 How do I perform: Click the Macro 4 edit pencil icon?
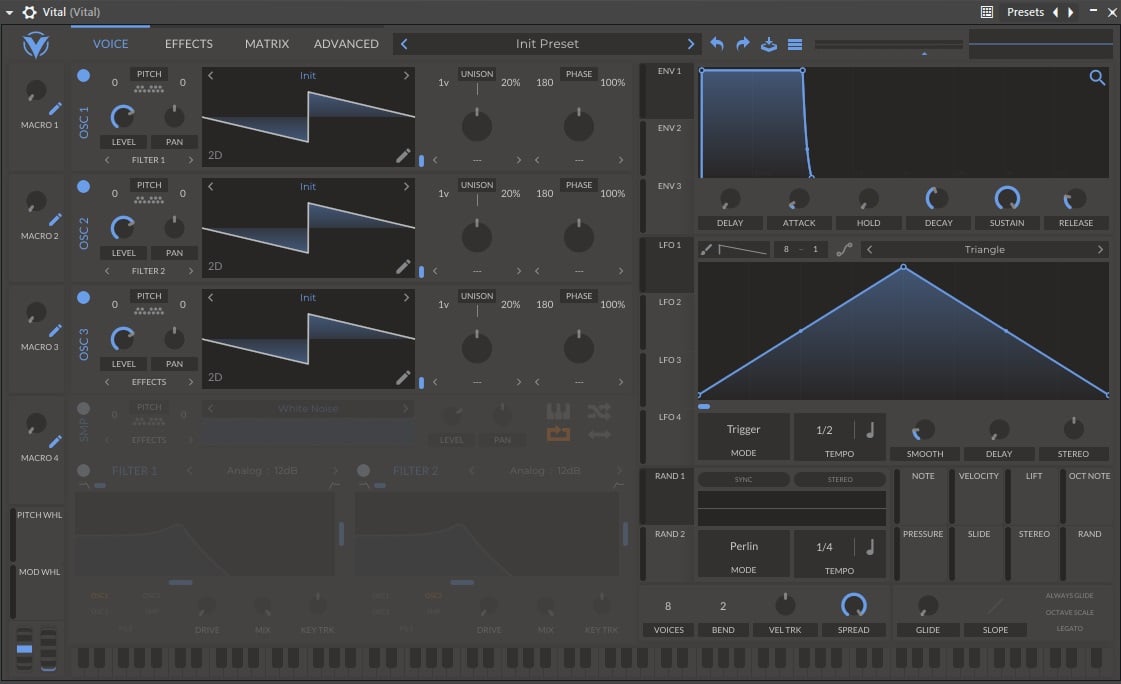click(55, 442)
